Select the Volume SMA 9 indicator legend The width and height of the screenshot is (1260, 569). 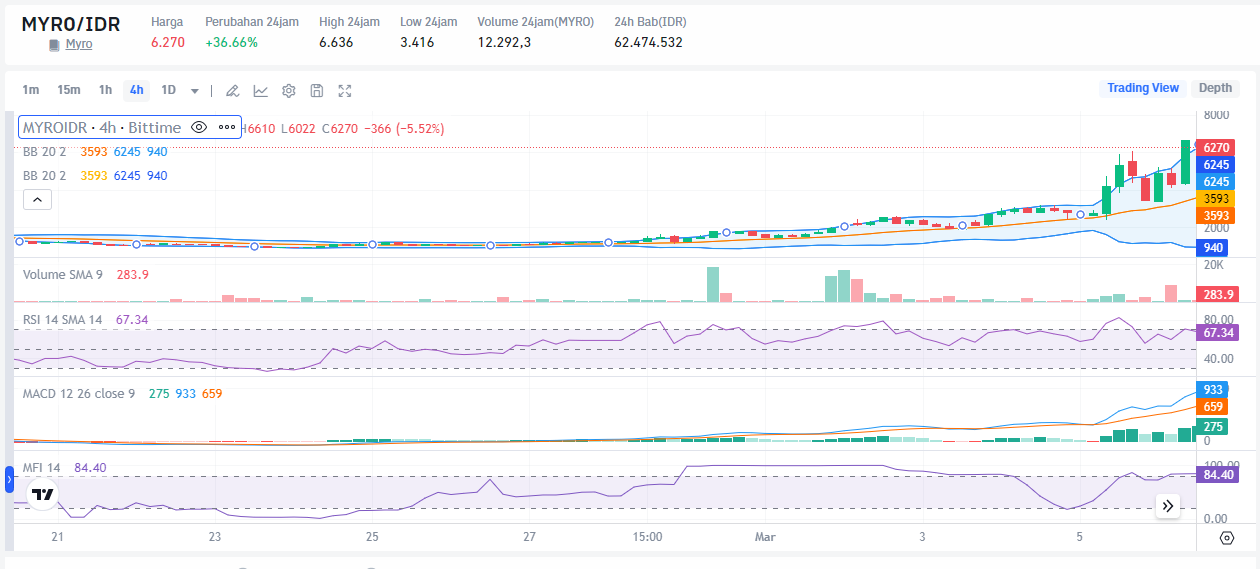coord(63,274)
